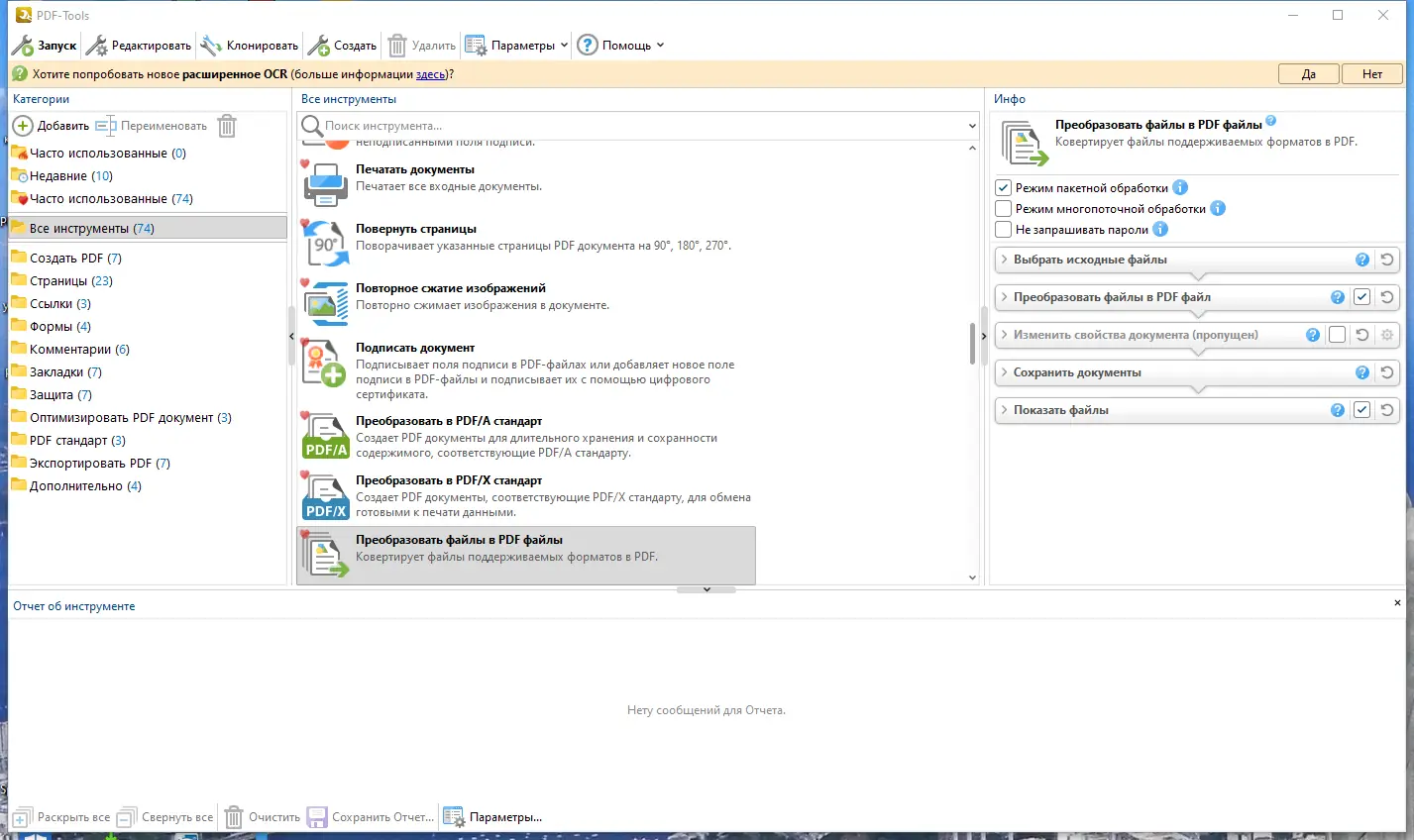Viewport: 1414px width, 840px height.
Task: Expand the Выбрать исходные файлы step
Action: (1004, 260)
